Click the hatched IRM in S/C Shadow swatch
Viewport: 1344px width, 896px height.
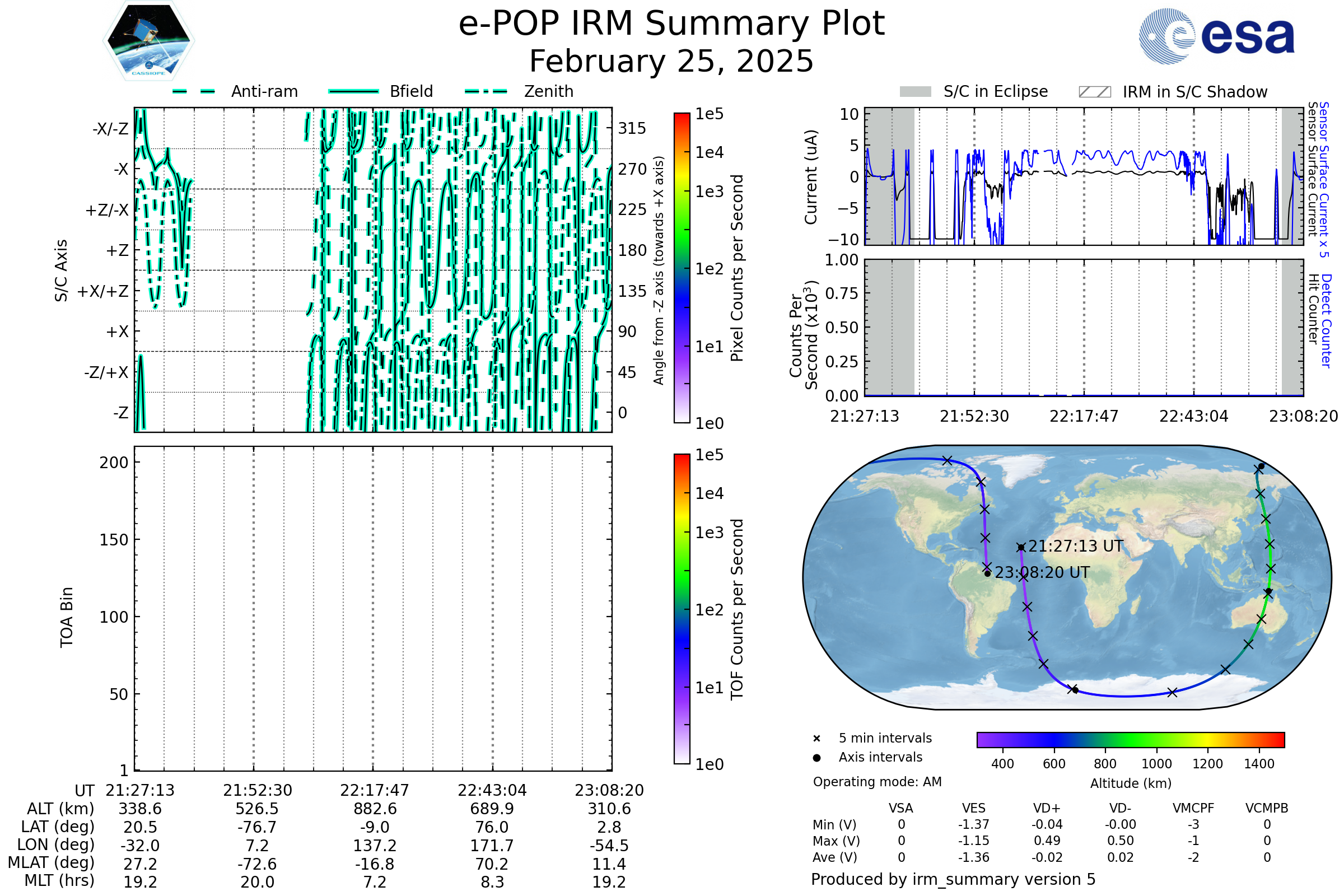1094,92
